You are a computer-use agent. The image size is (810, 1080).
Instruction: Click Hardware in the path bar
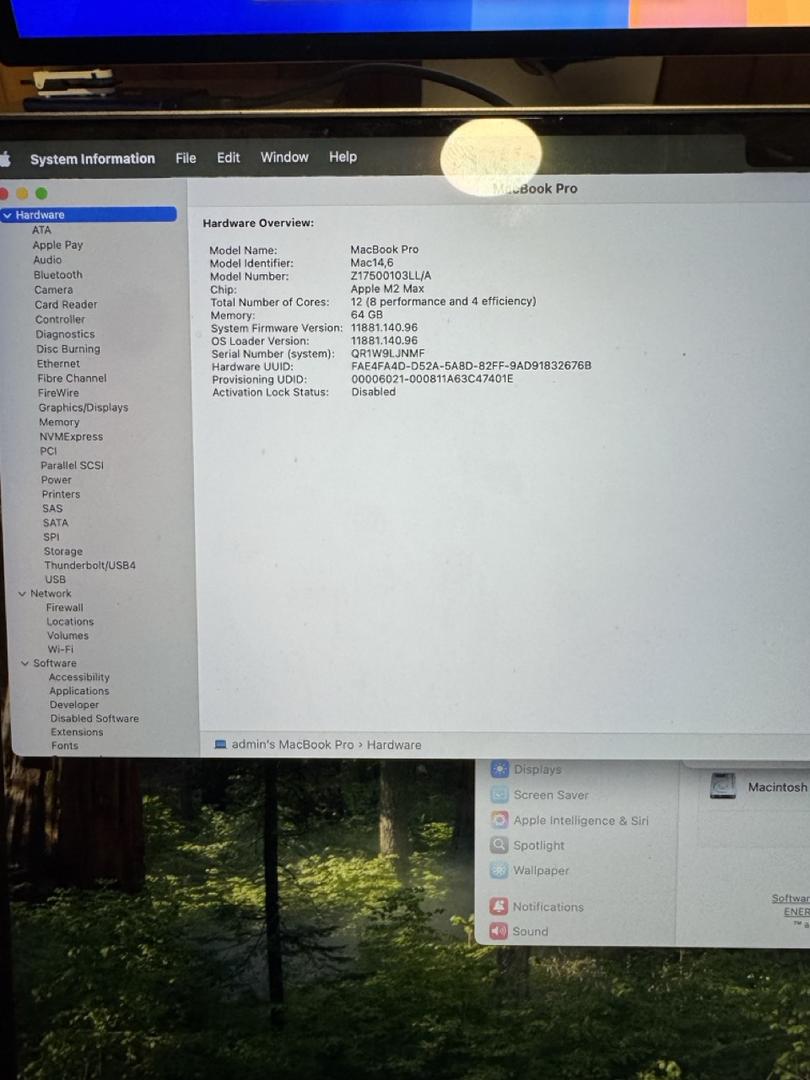coord(394,745)
